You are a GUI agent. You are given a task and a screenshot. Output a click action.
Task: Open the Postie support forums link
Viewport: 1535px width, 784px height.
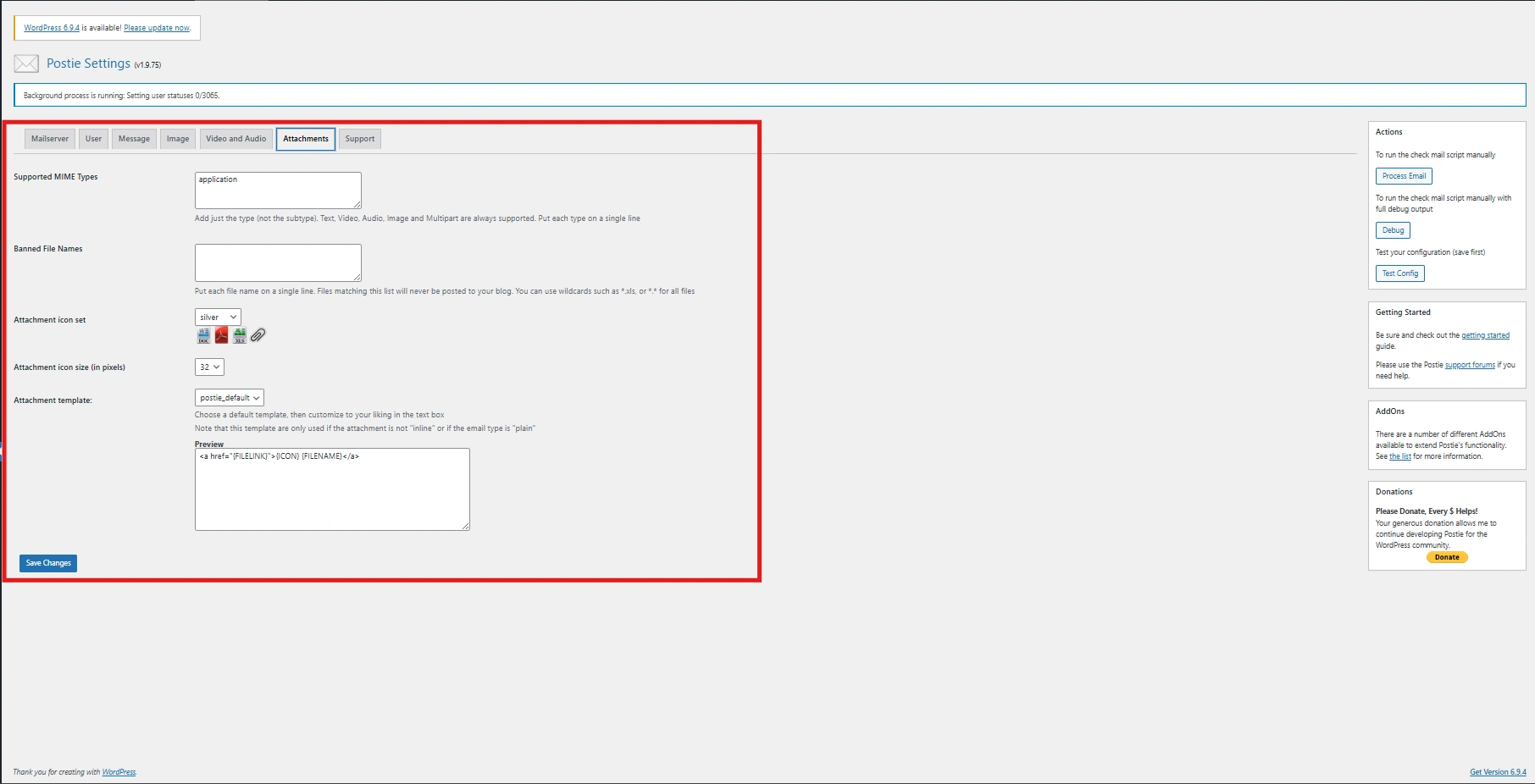point(1470,365)
